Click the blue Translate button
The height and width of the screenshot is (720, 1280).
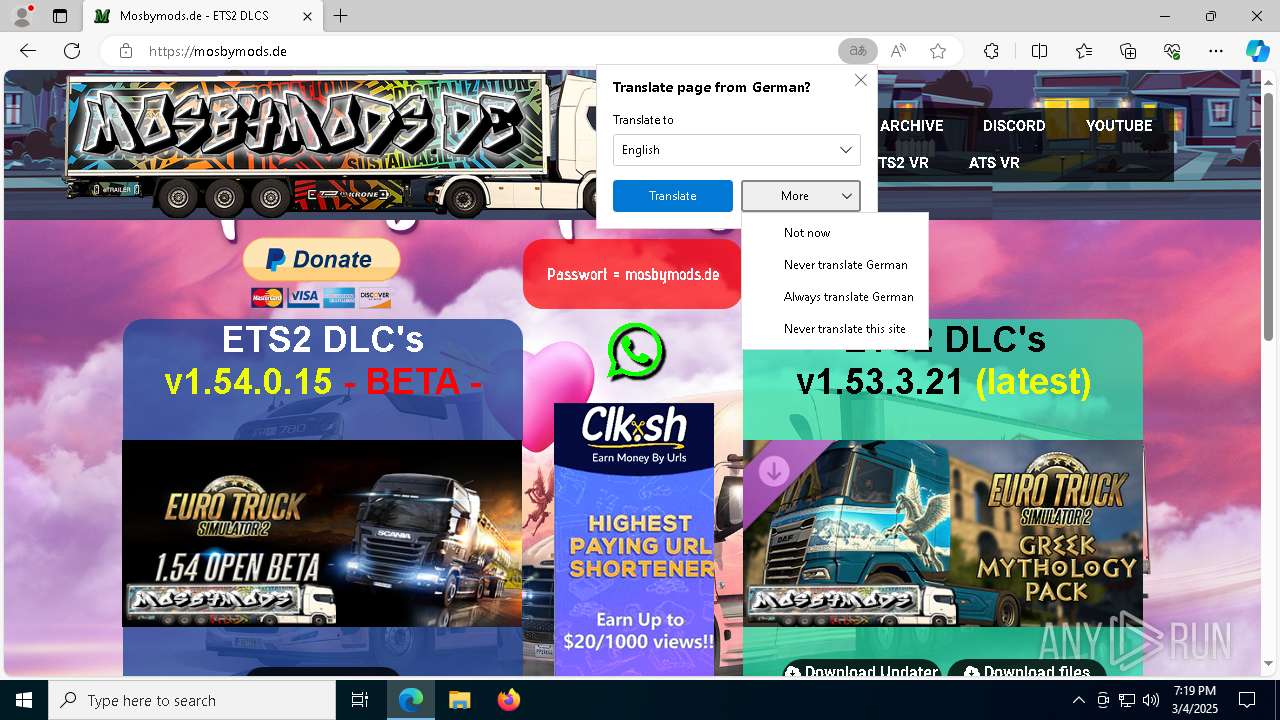[673, 196]
